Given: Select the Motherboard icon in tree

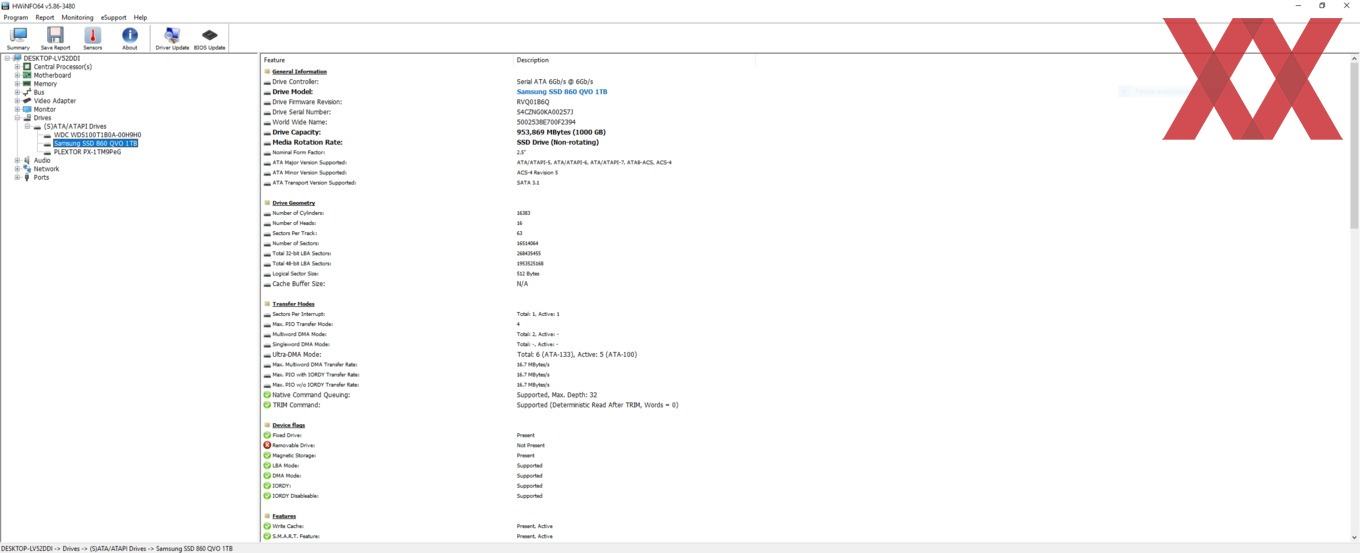Looking at the screenshot, I should click(27, 75).
